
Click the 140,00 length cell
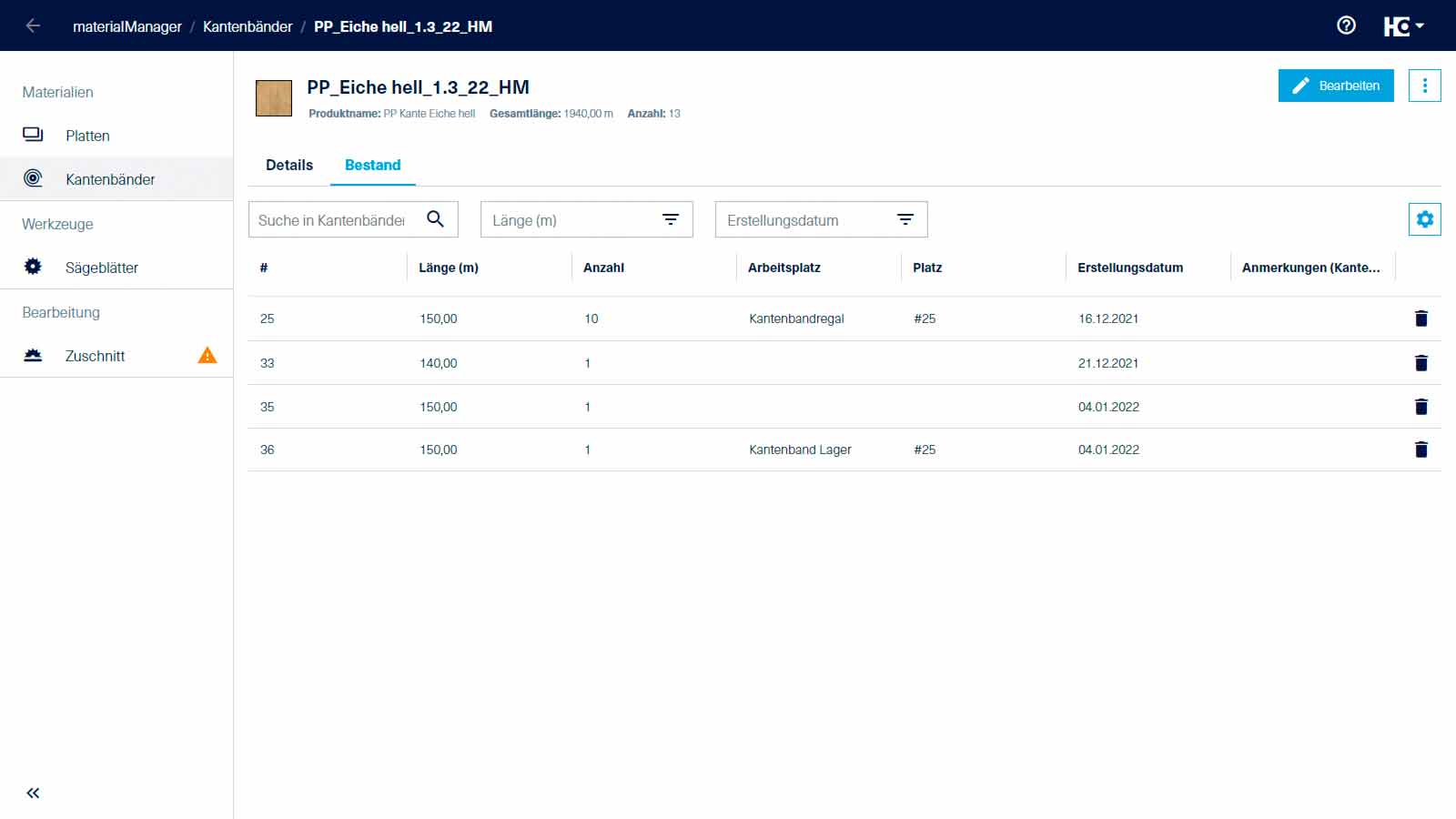pos(439,363)
